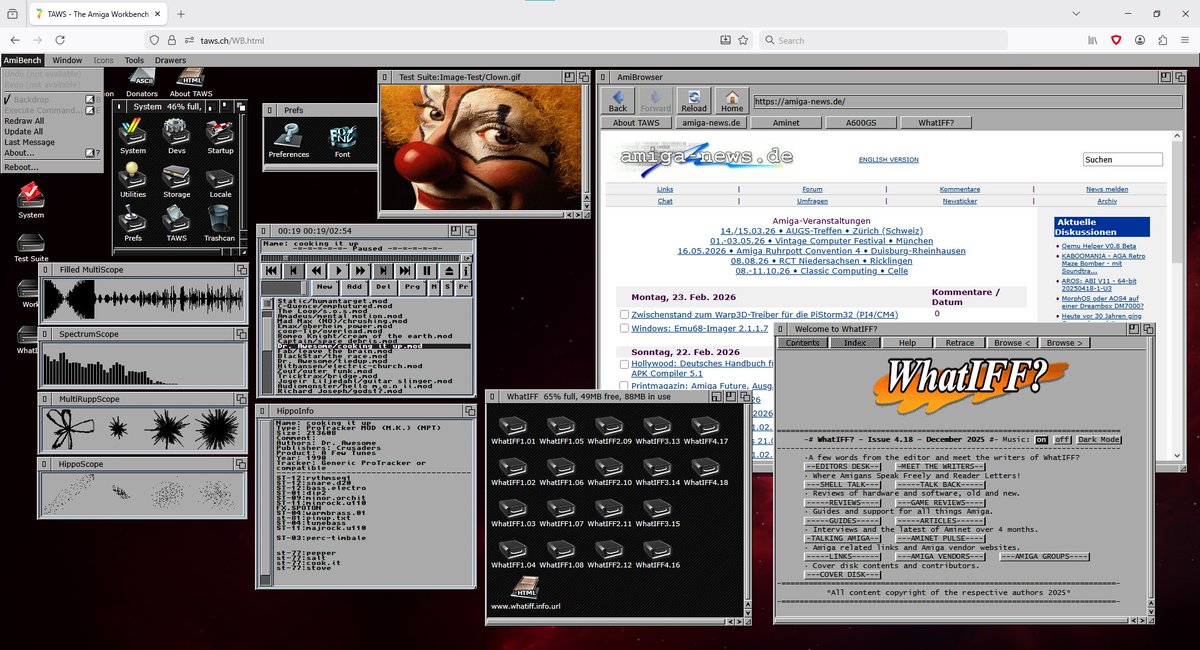Open the TAWS drawer in System window

point(177,224)
